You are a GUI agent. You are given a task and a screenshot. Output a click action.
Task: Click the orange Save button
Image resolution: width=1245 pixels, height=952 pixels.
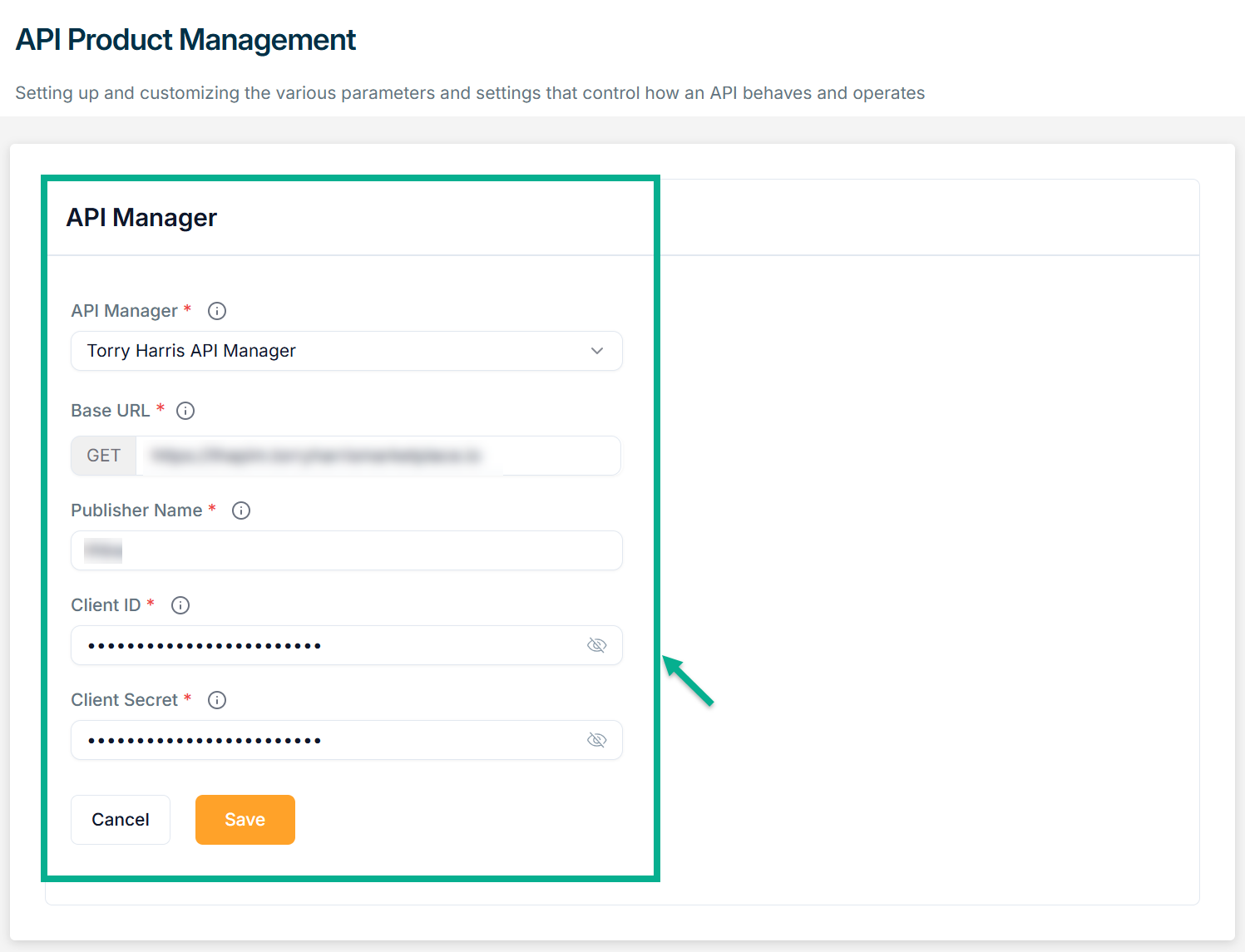click(245, 820)
